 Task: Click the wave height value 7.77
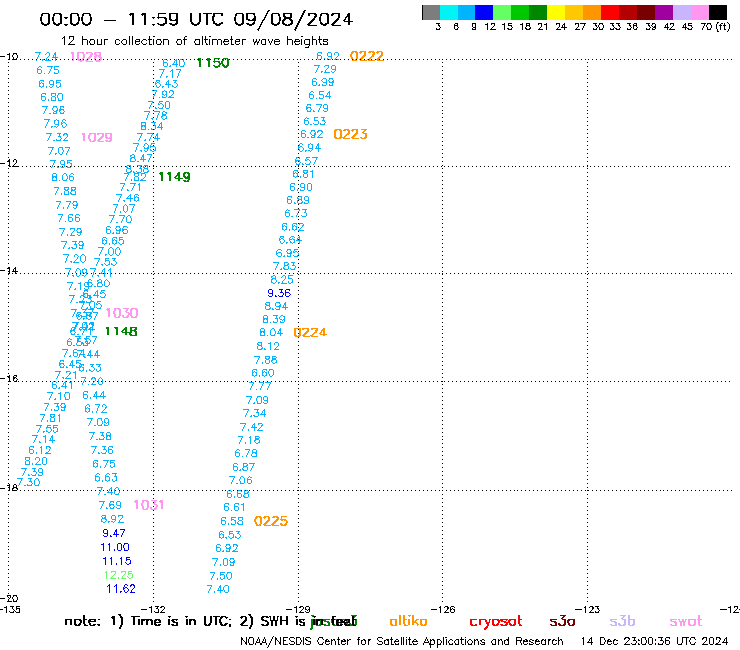[x=260, y=386]
